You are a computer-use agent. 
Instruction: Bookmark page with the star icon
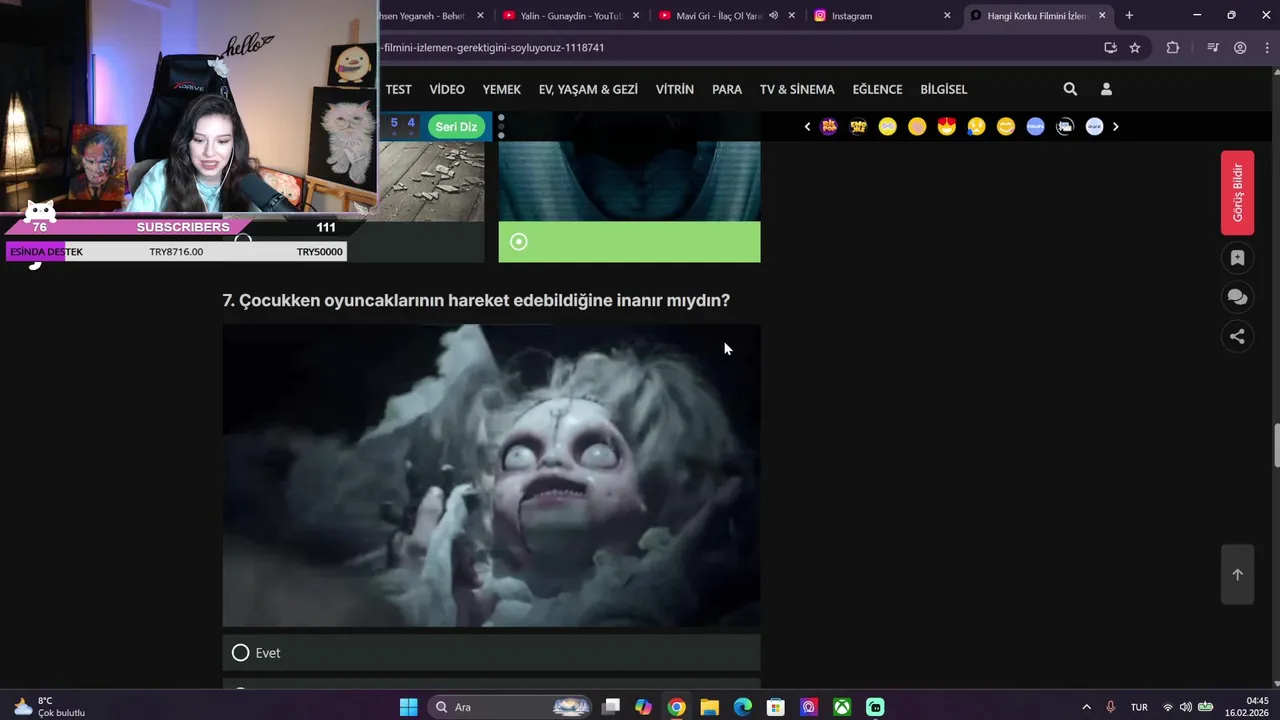tap(1135, 47)
